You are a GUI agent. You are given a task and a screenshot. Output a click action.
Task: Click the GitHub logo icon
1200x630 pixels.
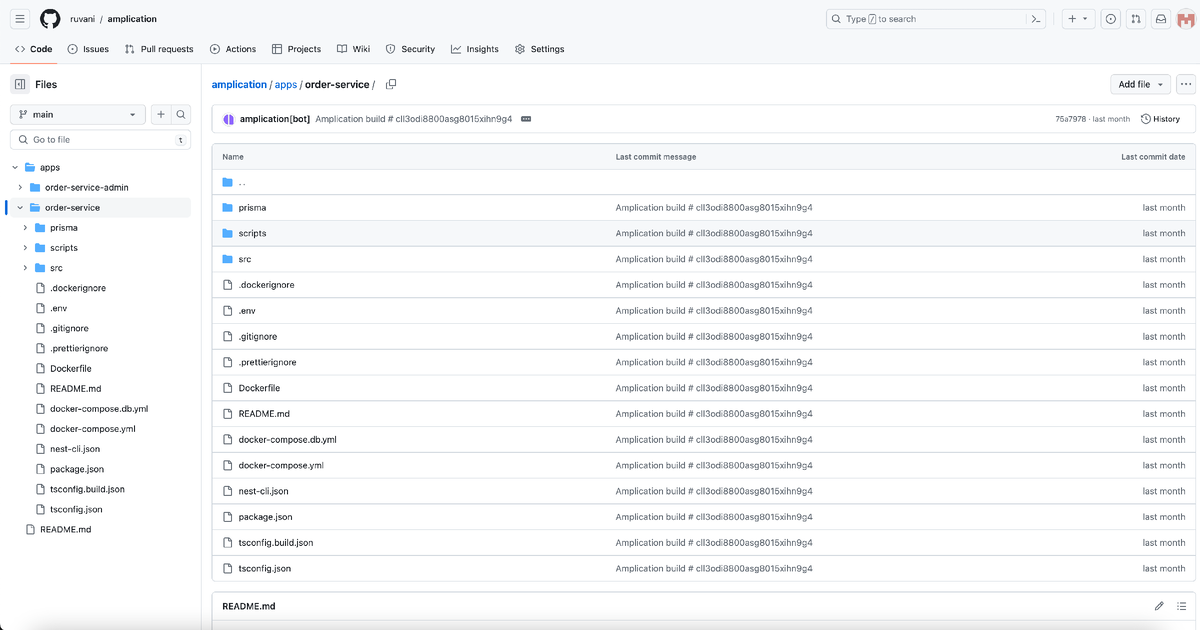coord(50,19)
